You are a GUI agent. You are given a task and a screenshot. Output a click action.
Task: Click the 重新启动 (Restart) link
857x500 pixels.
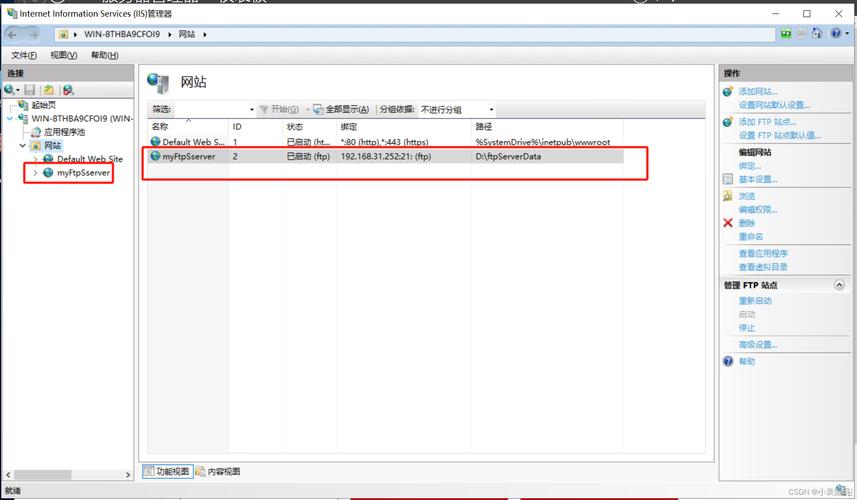point(755,301)
